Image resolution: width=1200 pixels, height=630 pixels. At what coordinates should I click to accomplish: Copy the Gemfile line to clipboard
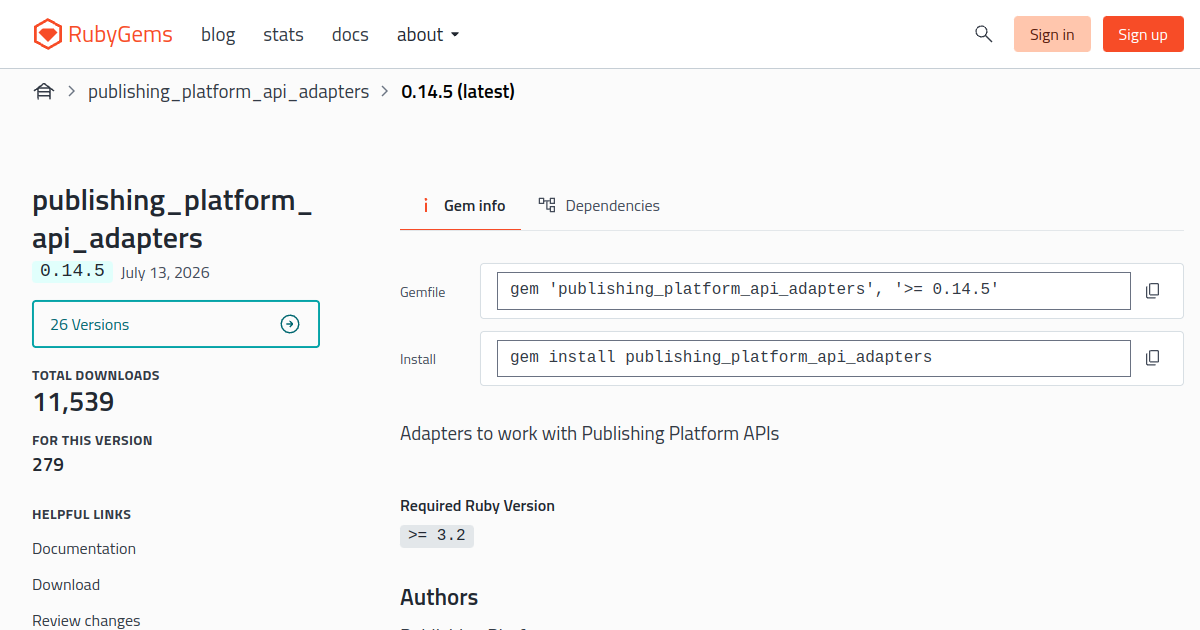1152,291
